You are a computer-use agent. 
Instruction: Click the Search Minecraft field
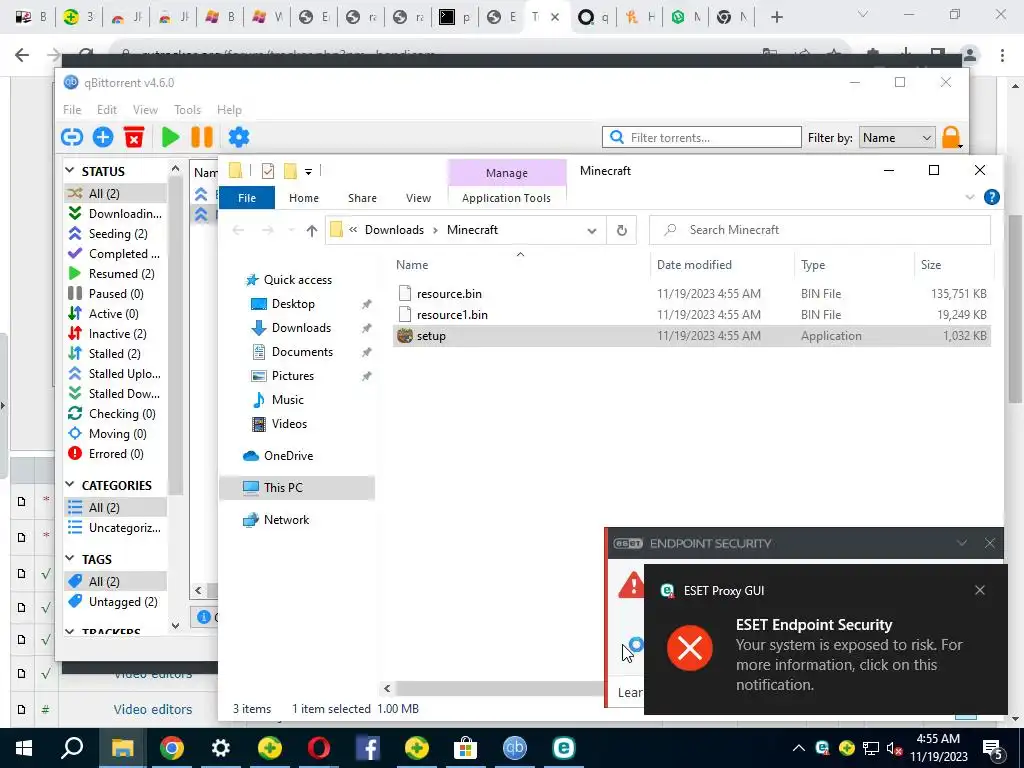coord(820,230)
